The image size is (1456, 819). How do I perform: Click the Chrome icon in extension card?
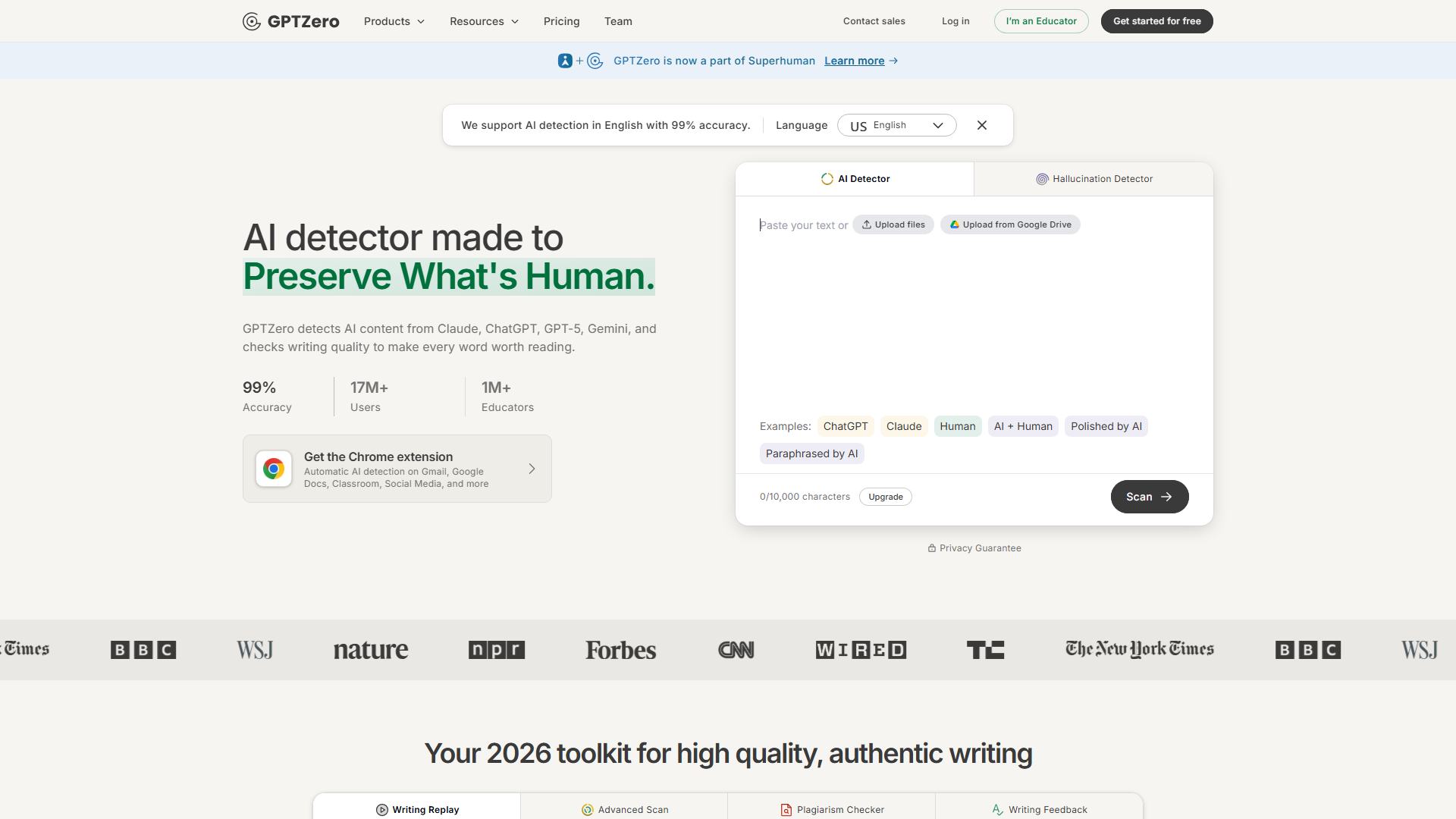[274, 469]
